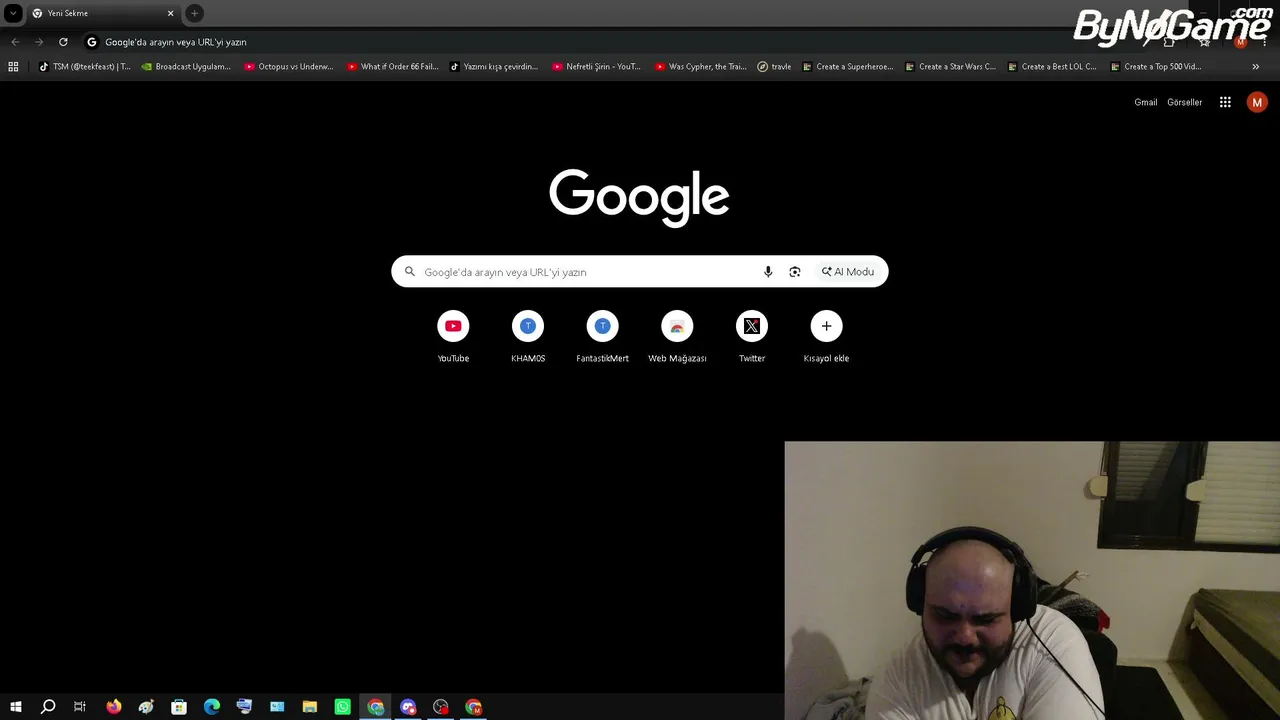
Task: Open the Create a Star Wars C... bookmark
Action: point(950,67)
